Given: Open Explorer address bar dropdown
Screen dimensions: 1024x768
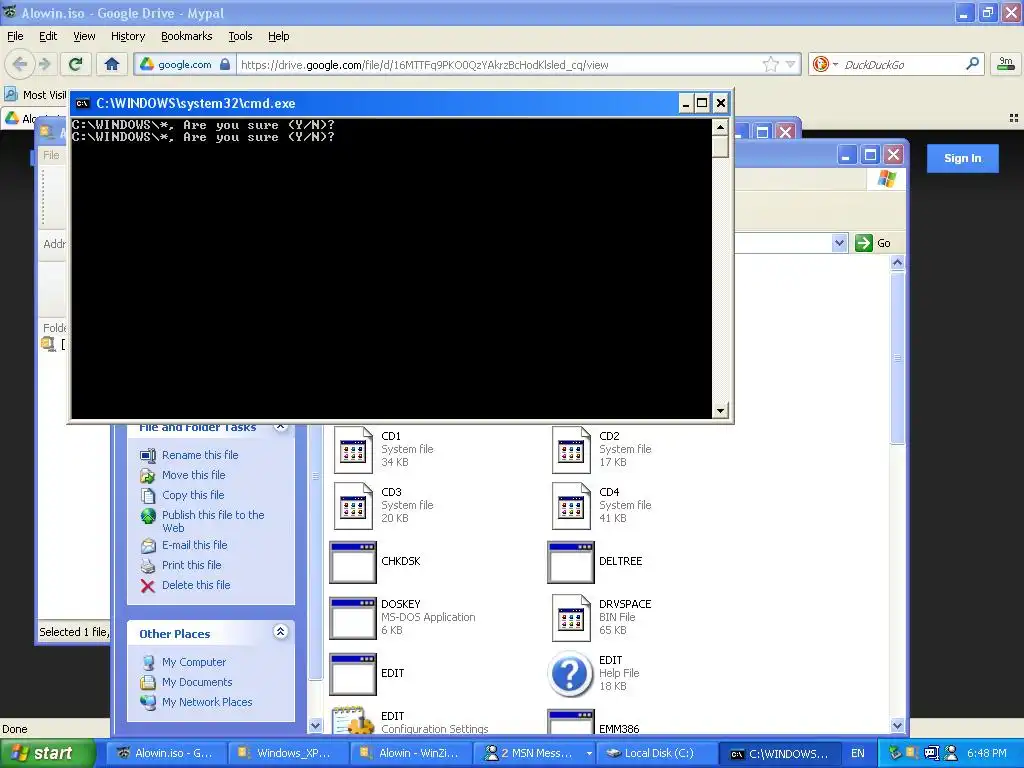Looking at the screenshot, I should point(839,243).
